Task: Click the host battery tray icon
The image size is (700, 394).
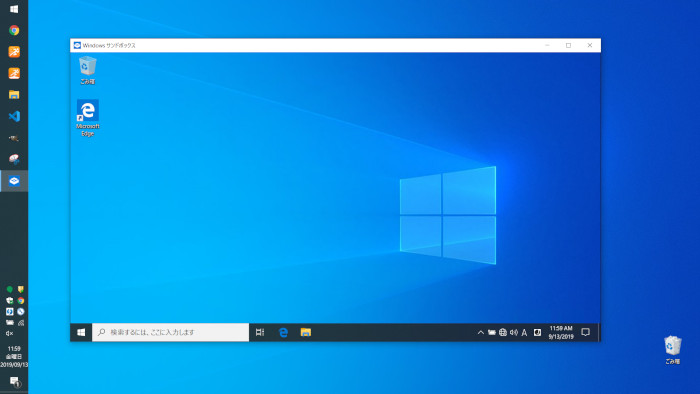Action: (x=9, y=322)
